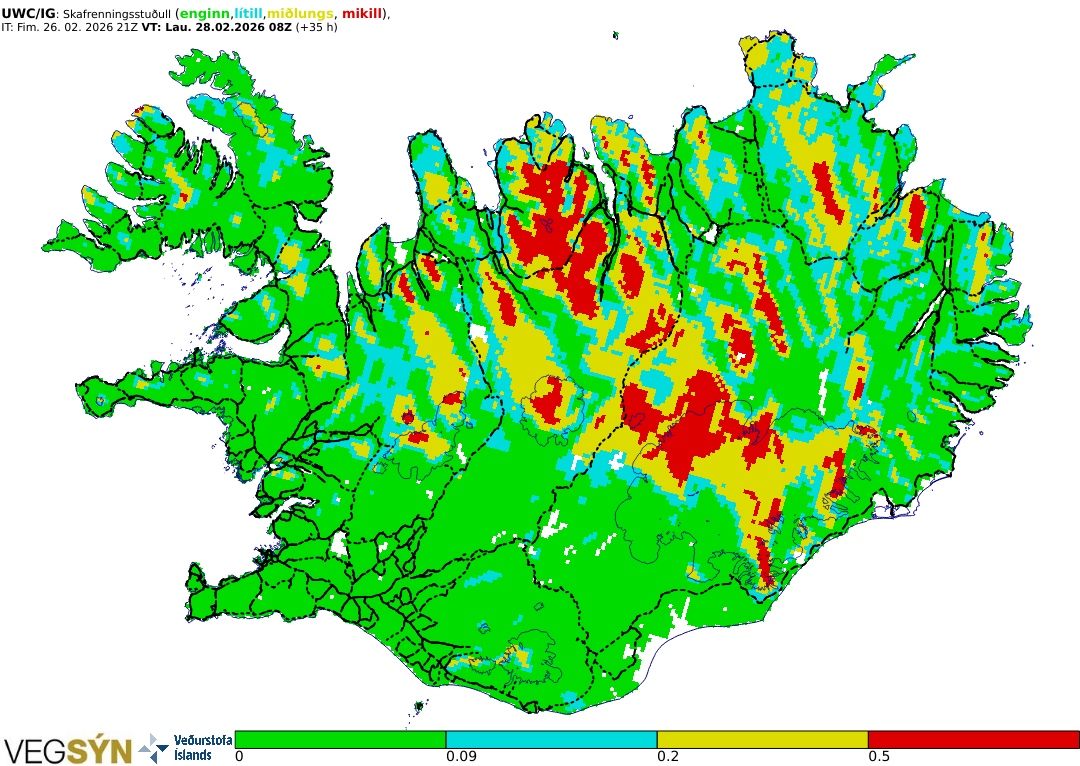Click the cyan word 'lítill'
This screenshot has height=766, width=1080.
point(249,14)
